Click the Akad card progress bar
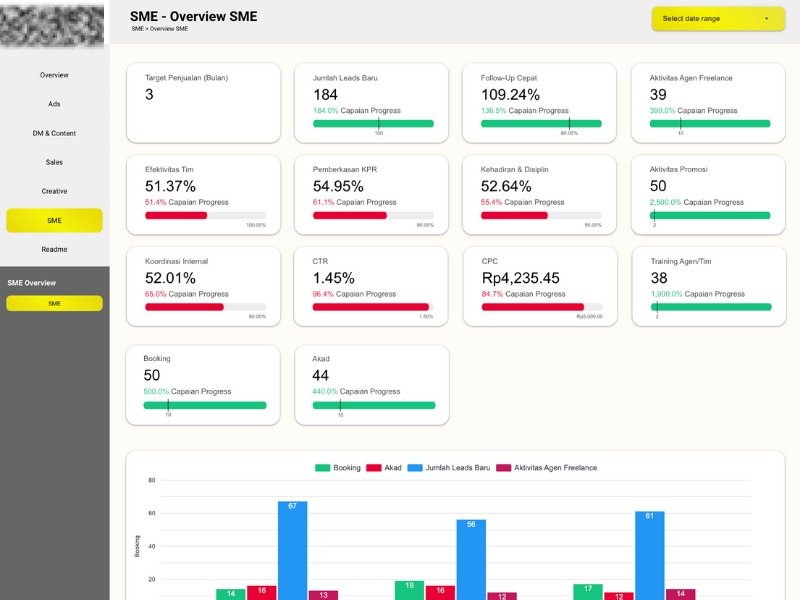The height and width of the screenshot is (600, 800). point(374,405)
